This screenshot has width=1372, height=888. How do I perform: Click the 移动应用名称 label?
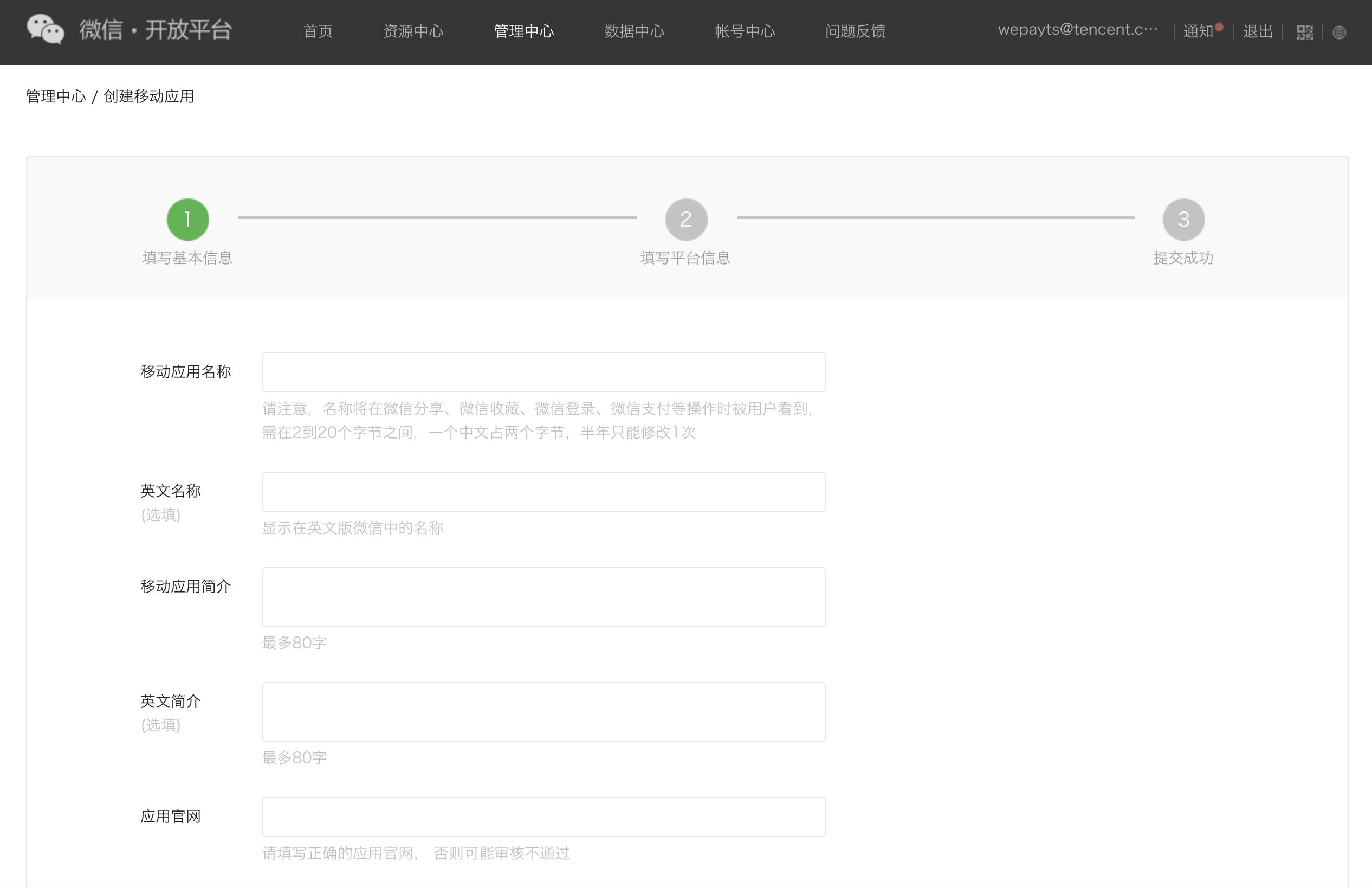tap(185, 372)
